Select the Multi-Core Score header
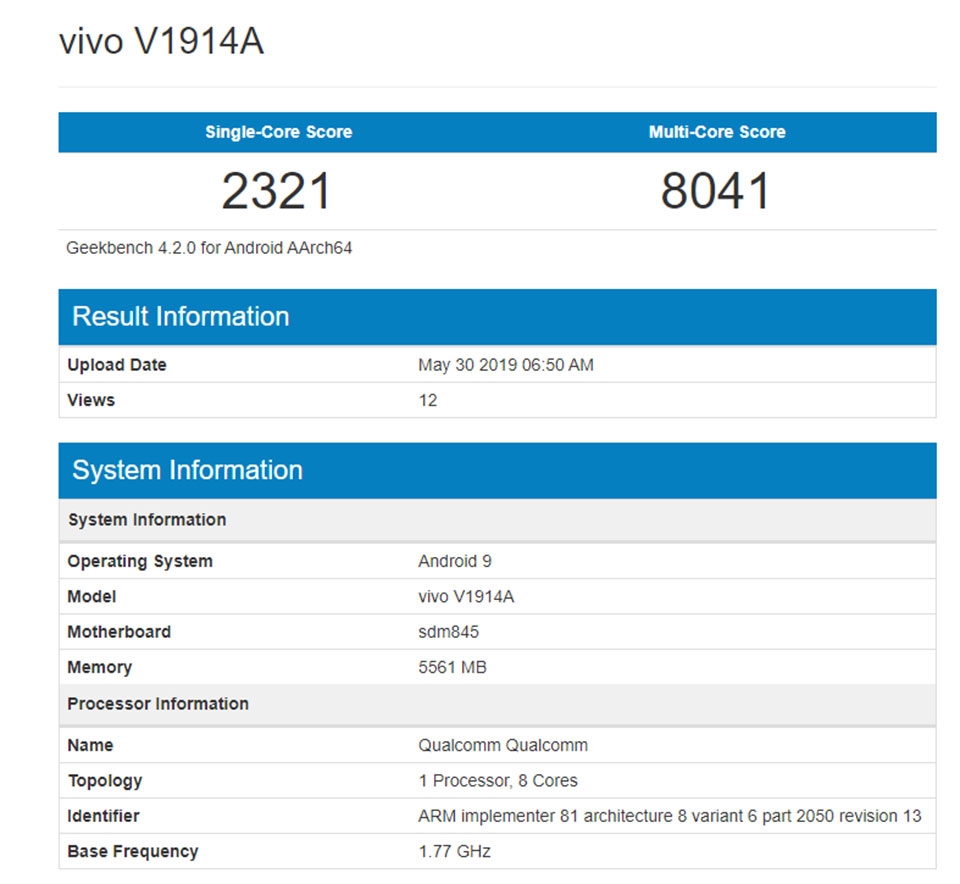 click(x=717, y=132)
